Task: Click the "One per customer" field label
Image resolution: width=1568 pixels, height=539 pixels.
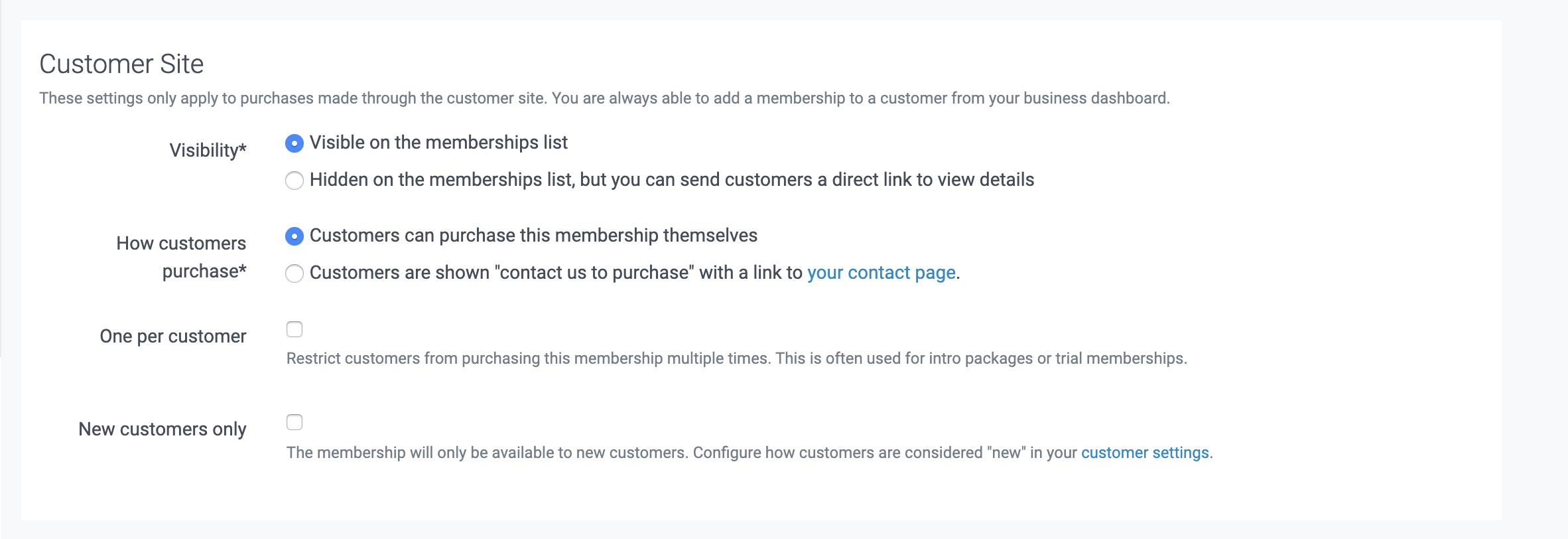Action: click(173, 337)
